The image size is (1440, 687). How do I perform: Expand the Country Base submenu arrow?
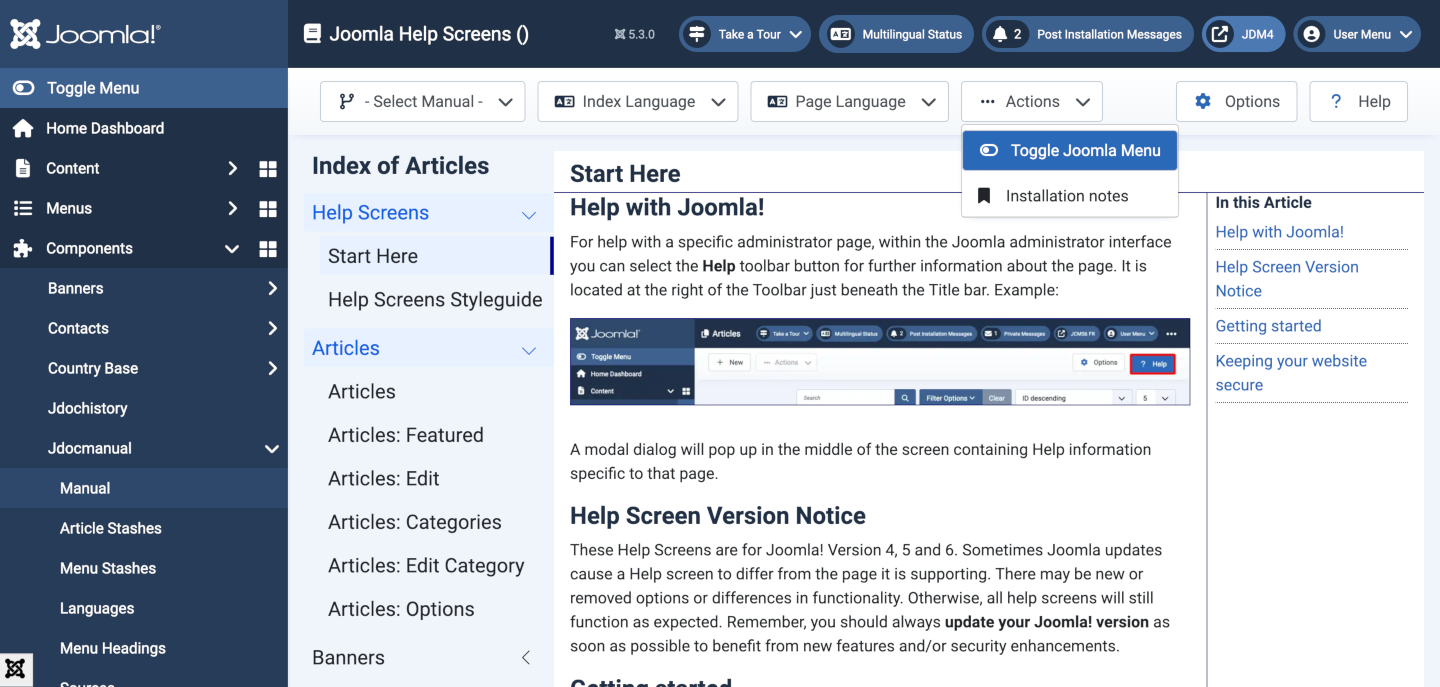click(272, 368)
